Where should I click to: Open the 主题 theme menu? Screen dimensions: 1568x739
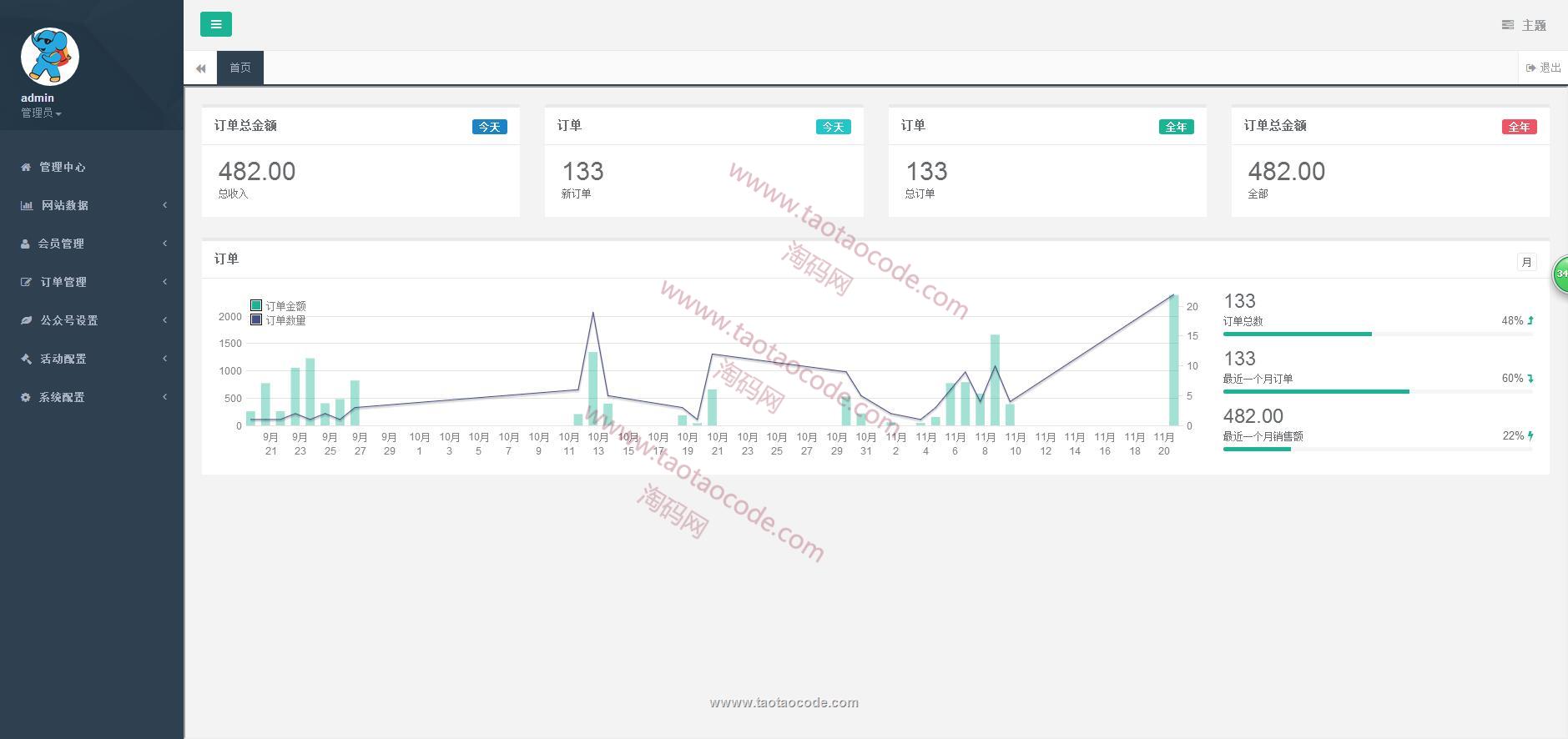tap(1524, 25)
